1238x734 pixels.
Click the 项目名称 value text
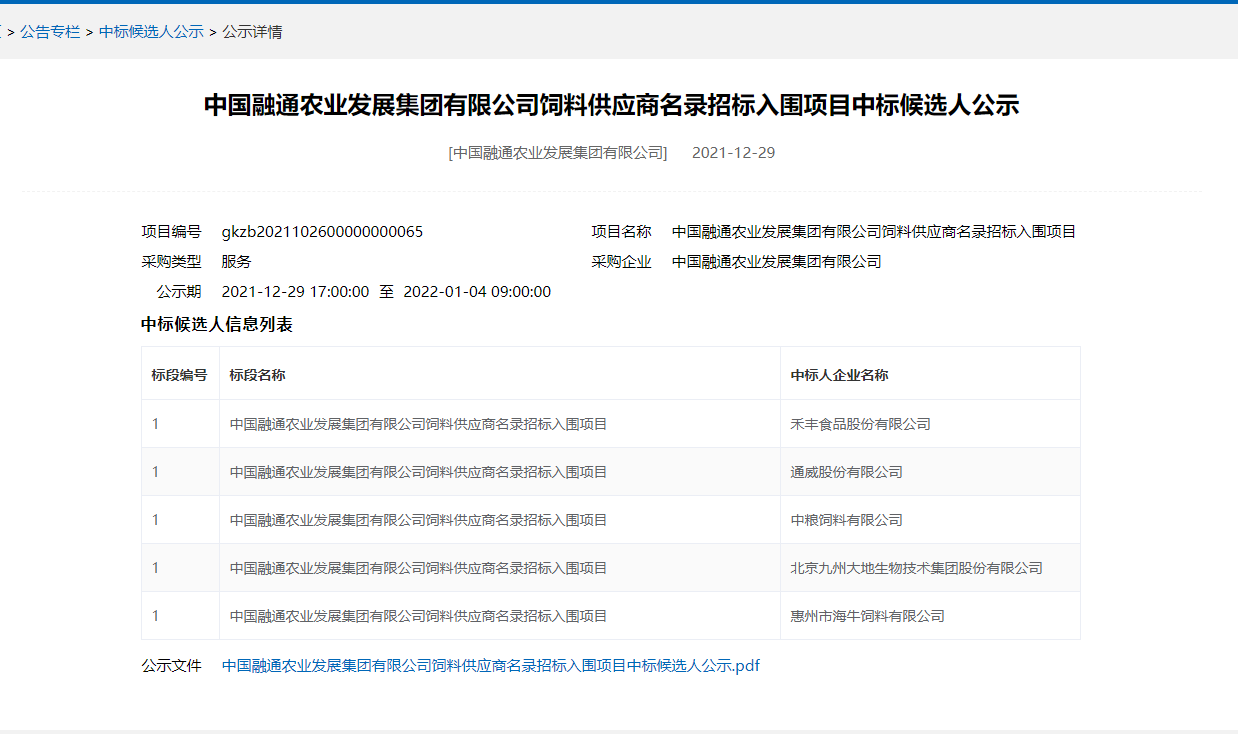(873, 232)
